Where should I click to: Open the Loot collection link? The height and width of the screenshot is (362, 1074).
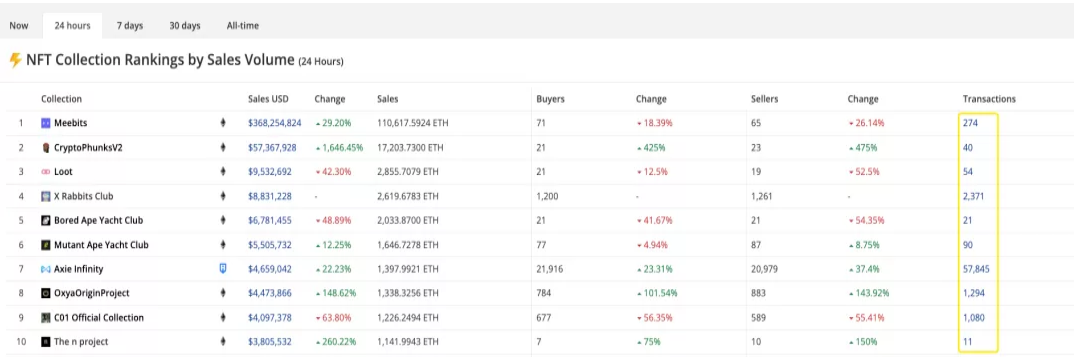click(x=63, y=172)
